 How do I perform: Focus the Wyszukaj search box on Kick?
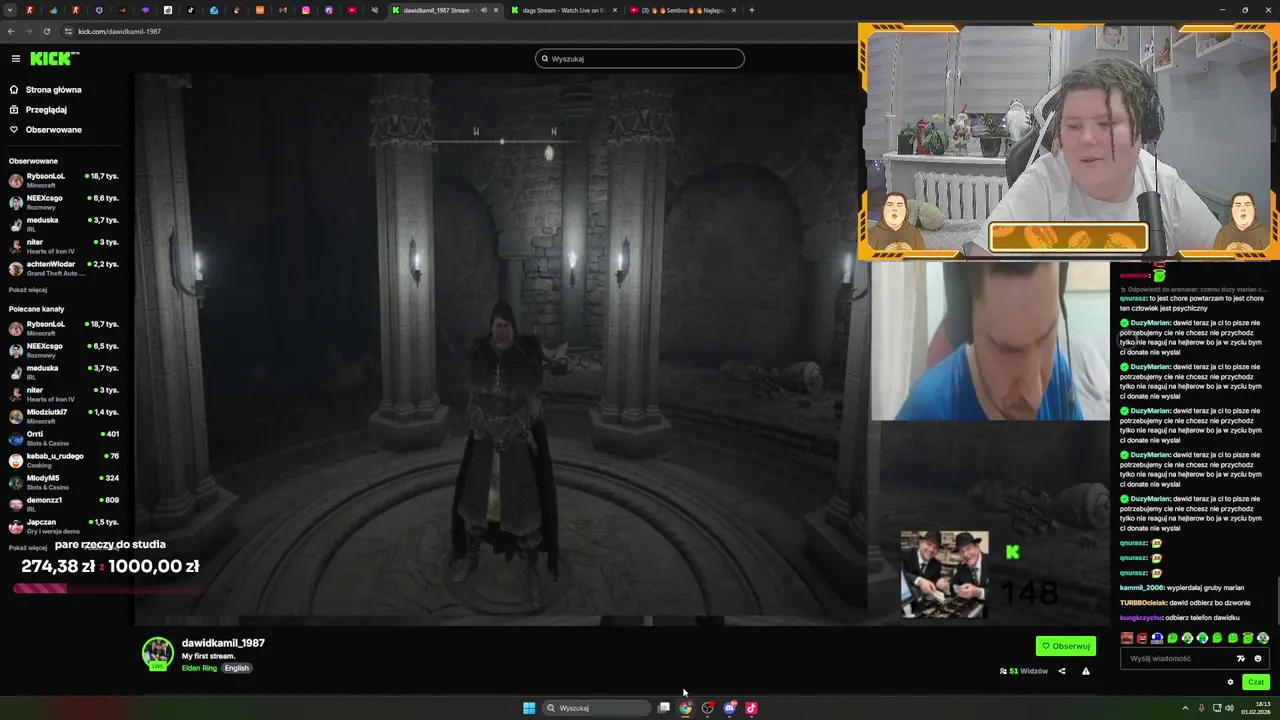pos(640,59)
